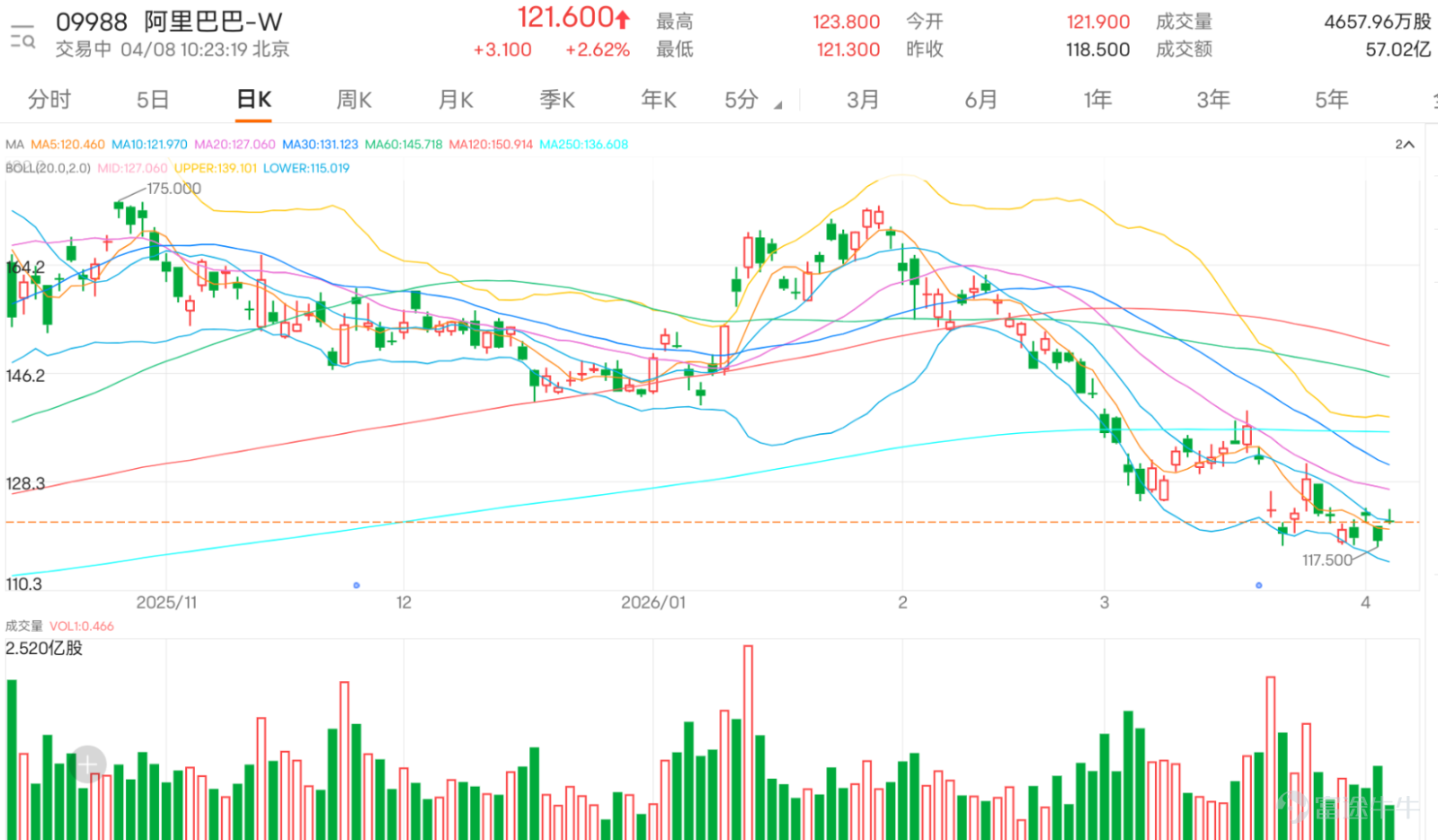Switch to the 分时 intraday tab

coord(49,100)
